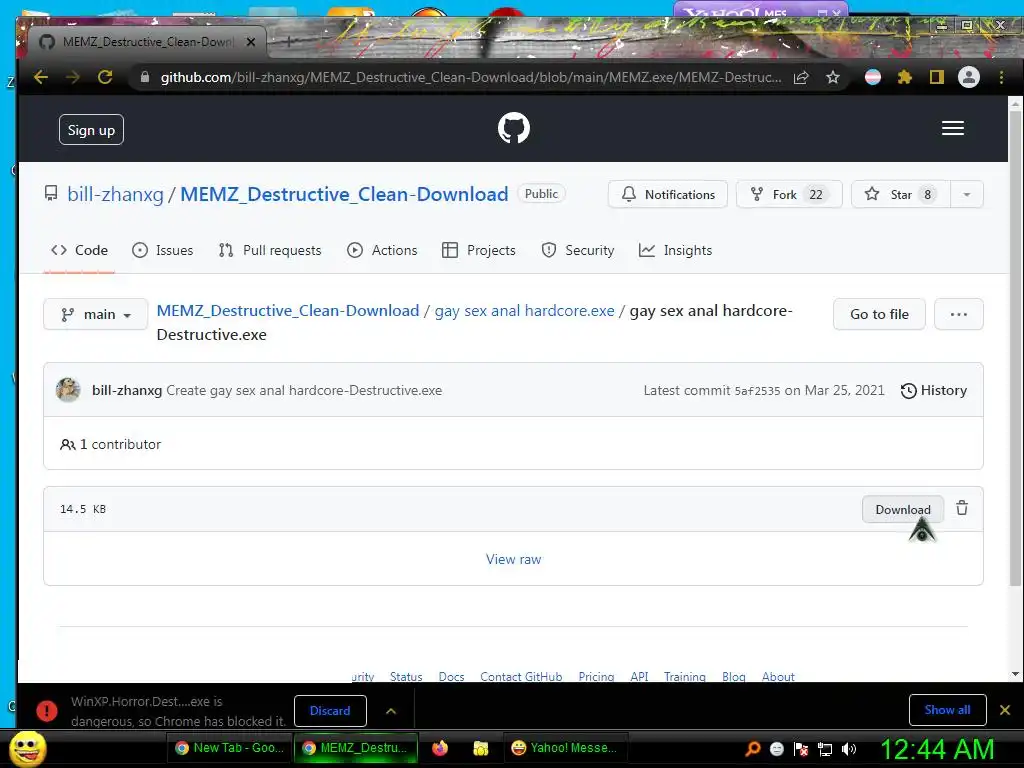
Task: Close the MEMZ_Destructive browser tab
Action: pyautogui.click(x=251, y=42)
